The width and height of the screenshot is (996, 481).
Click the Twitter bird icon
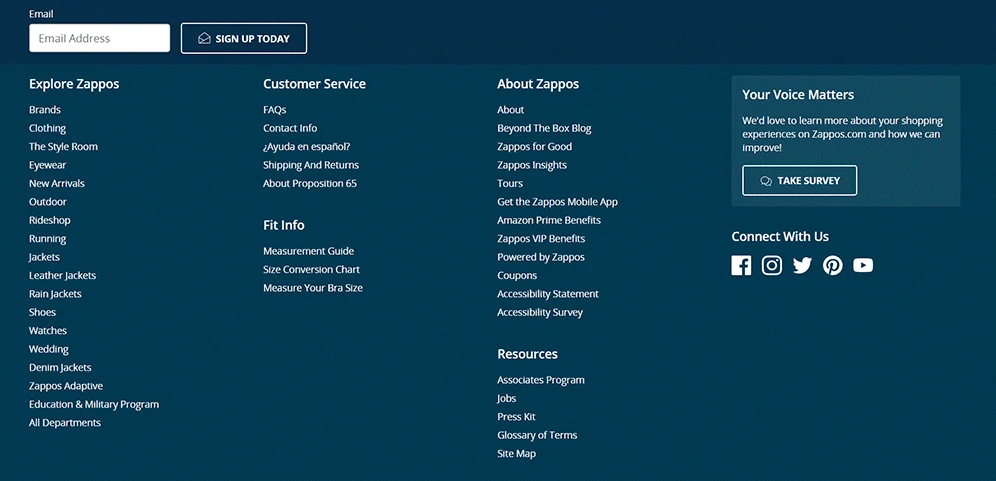tap(802, 265)
